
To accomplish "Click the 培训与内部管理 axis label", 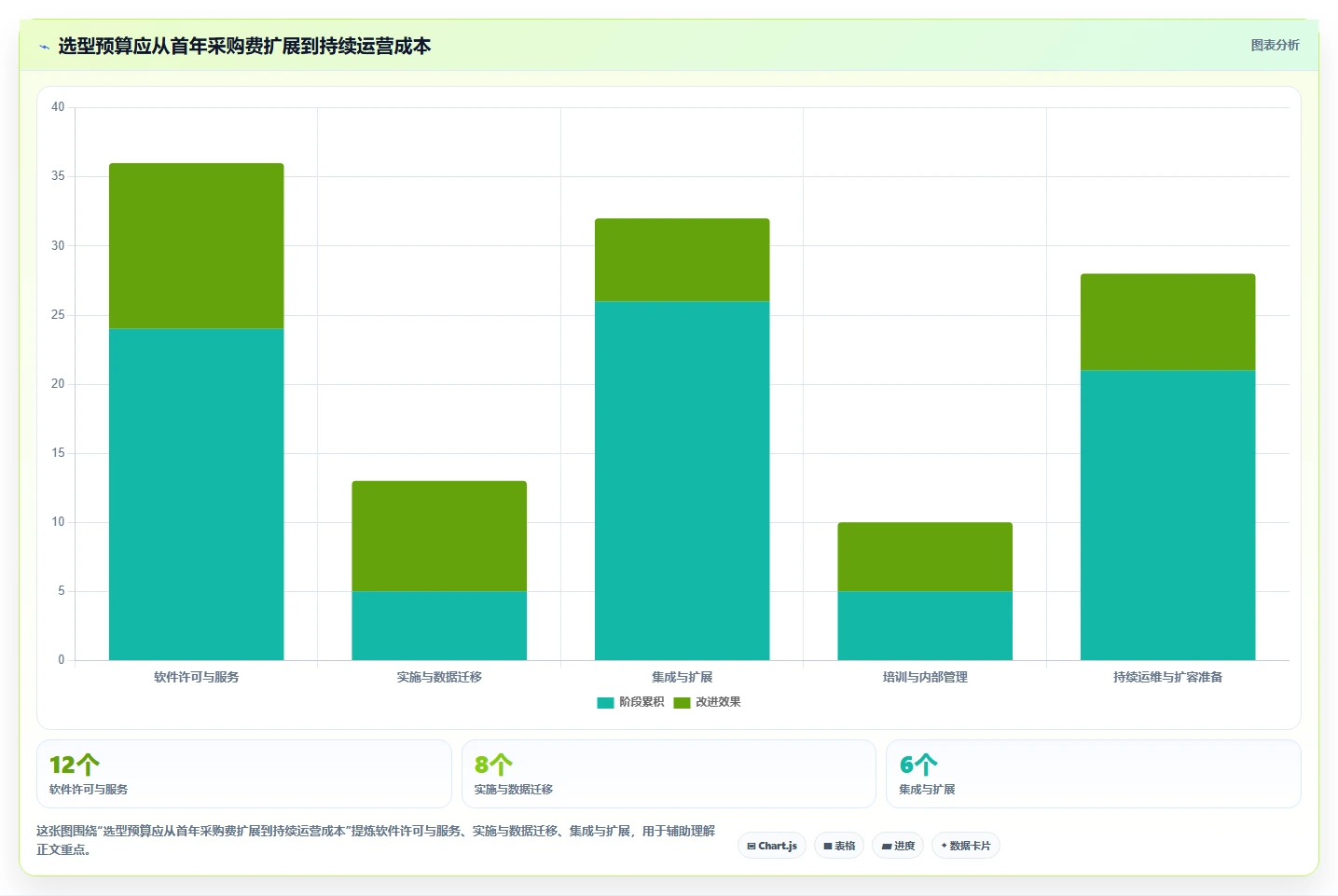I will 925,677.
